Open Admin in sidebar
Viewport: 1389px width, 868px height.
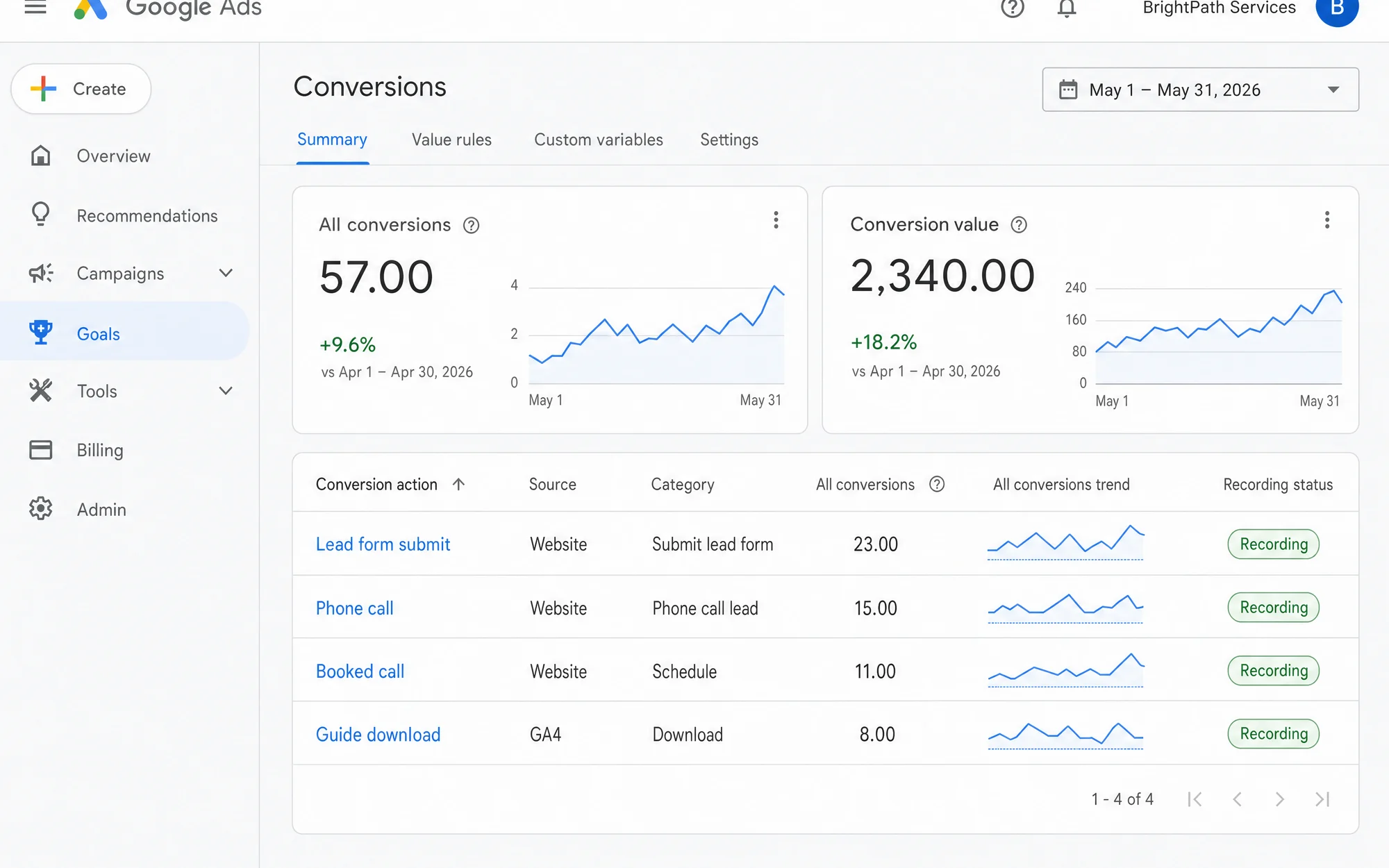pos(101,510)
